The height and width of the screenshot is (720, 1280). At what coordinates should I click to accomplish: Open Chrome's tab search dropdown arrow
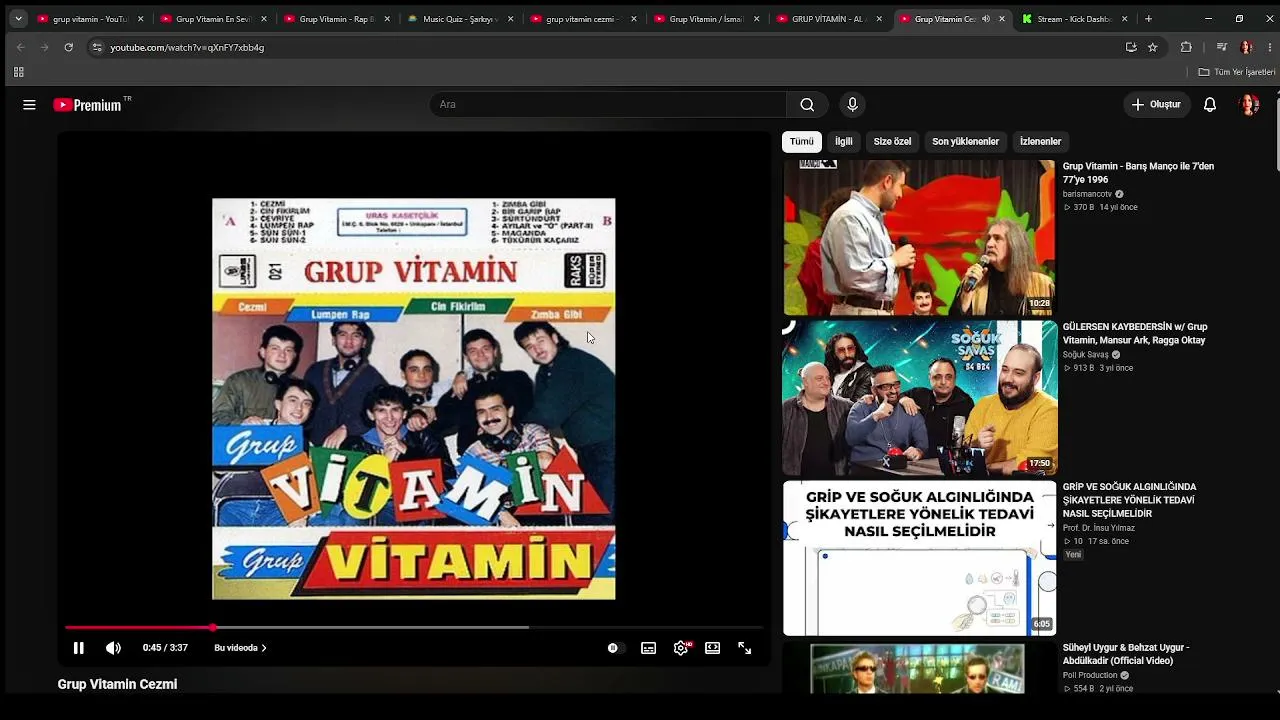[18, 19]
